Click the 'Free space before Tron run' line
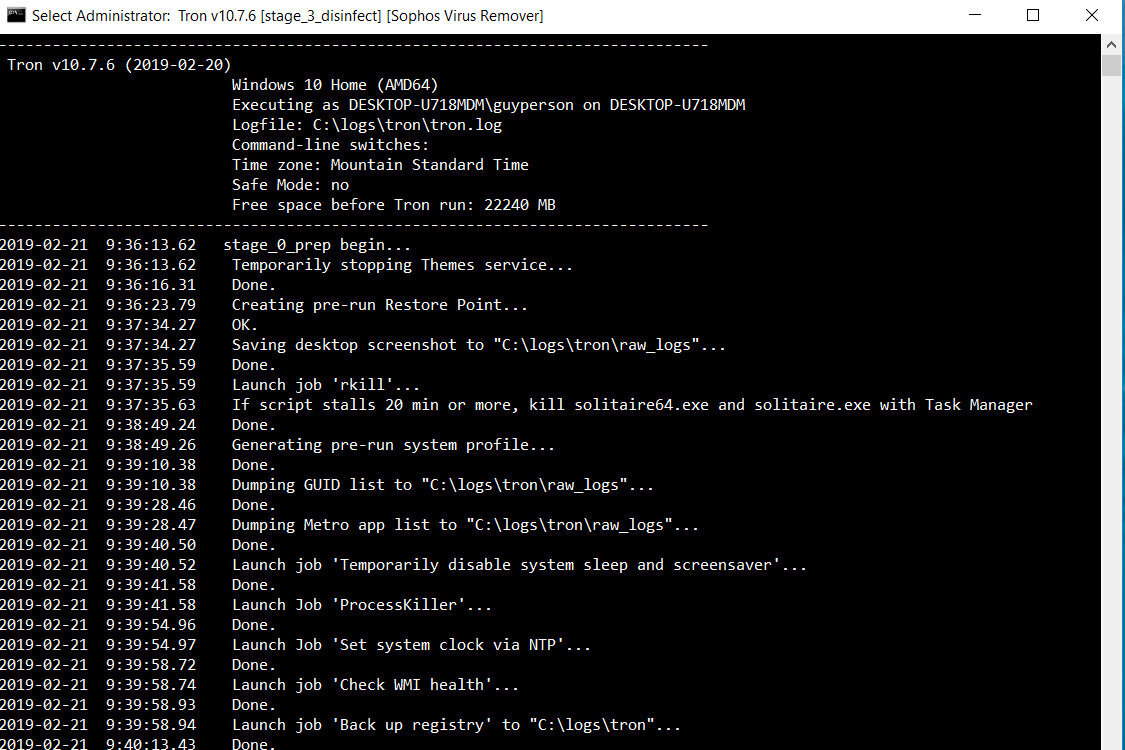Viewport: 1125px width, 750px height. (x=393, y=205)
